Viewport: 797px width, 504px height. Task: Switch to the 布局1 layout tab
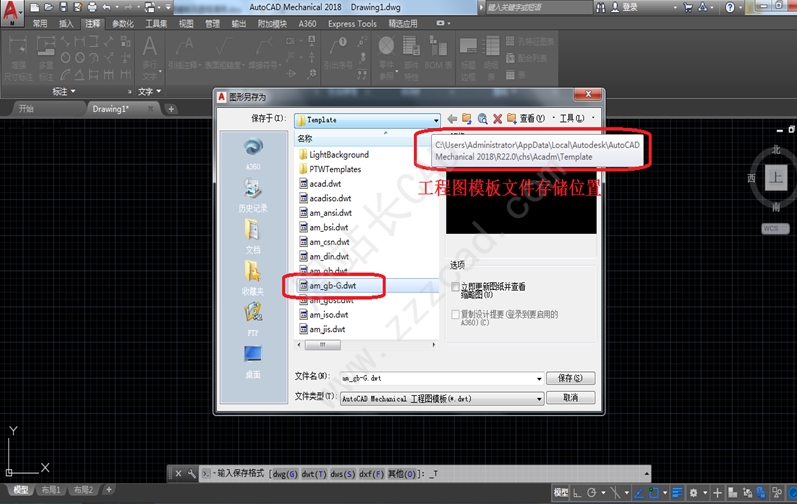coord(51,490)
